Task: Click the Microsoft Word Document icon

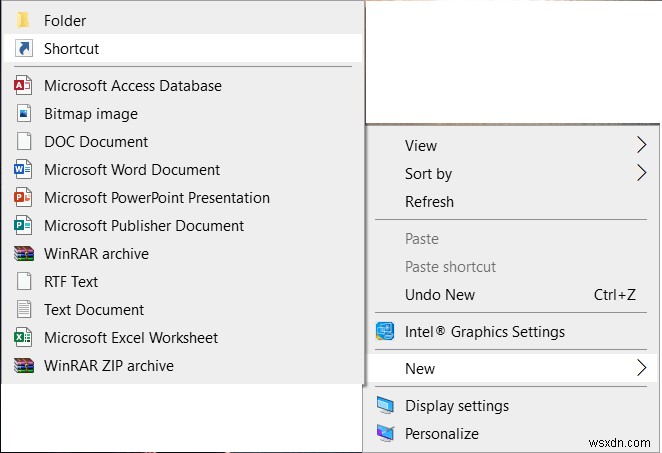Action: point(23,170)
